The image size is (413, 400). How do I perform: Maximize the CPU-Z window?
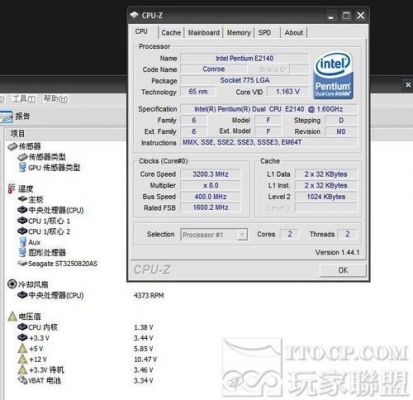pyautogui.click(x=346, y=16)
